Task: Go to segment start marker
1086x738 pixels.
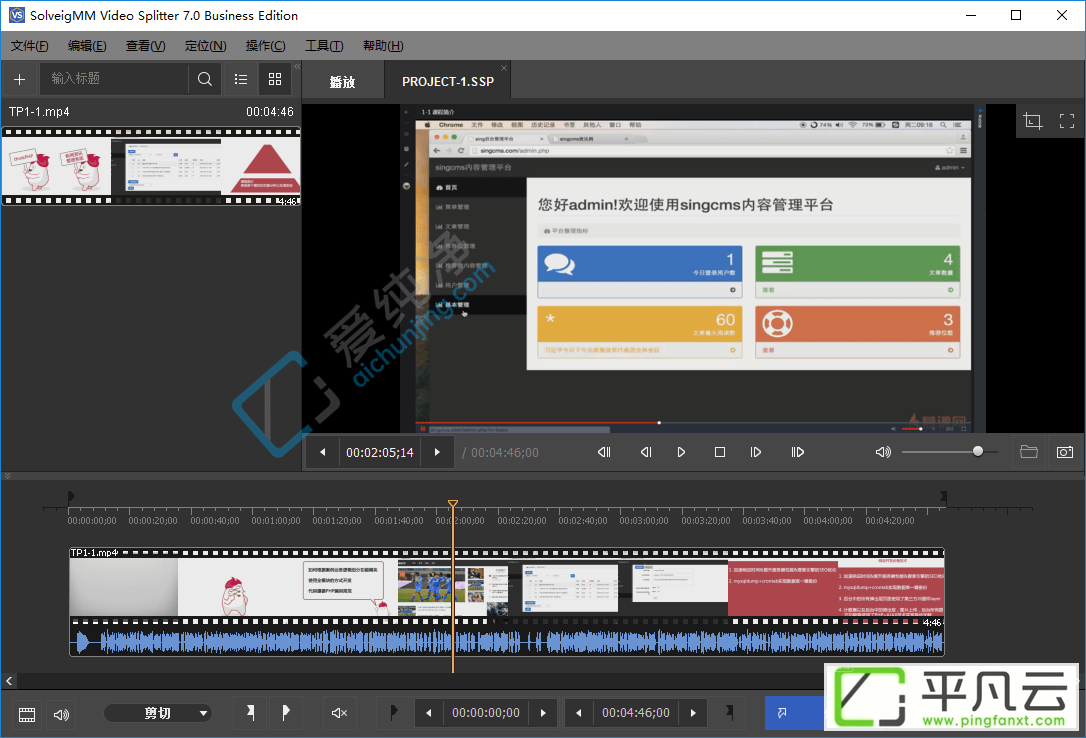Action: click(393, 712)
